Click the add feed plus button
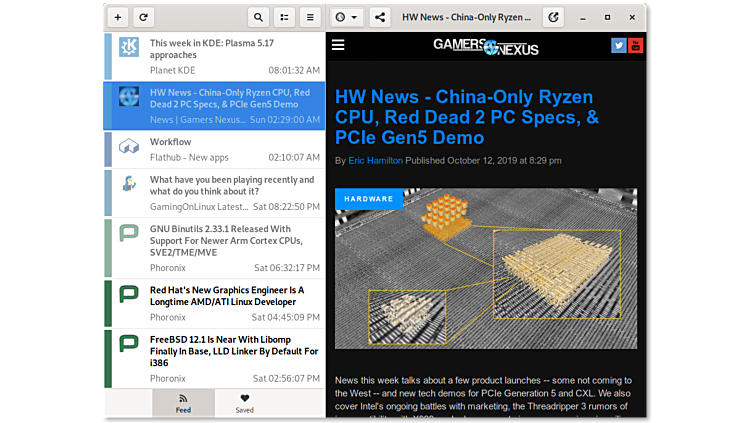This screenshot has height=423, width=752. tap(118, 17)
